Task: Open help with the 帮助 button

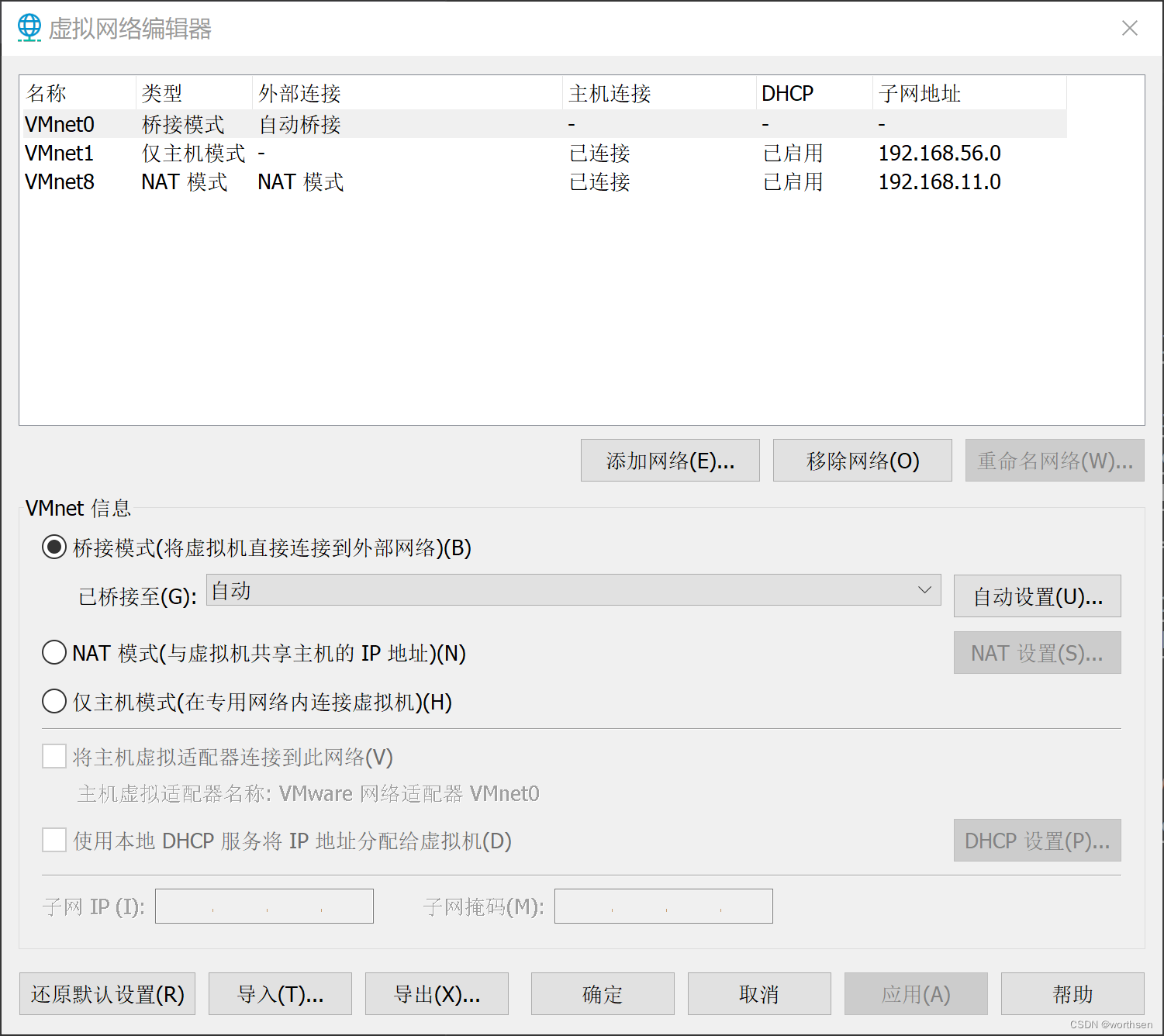Action: pyautogui.click(x=1073, y=994)
